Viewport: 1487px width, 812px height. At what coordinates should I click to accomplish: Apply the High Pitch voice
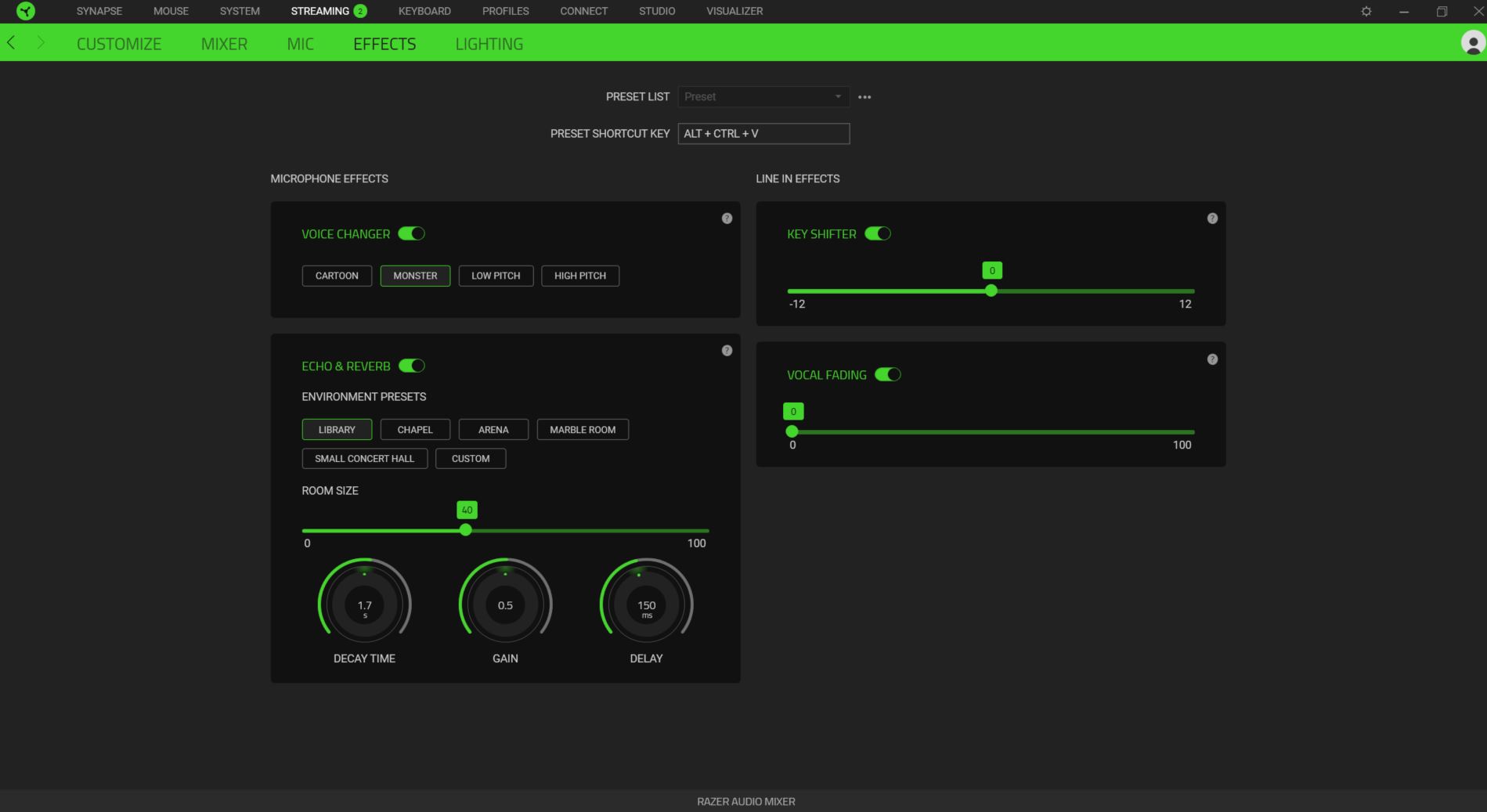coord(580,276)
